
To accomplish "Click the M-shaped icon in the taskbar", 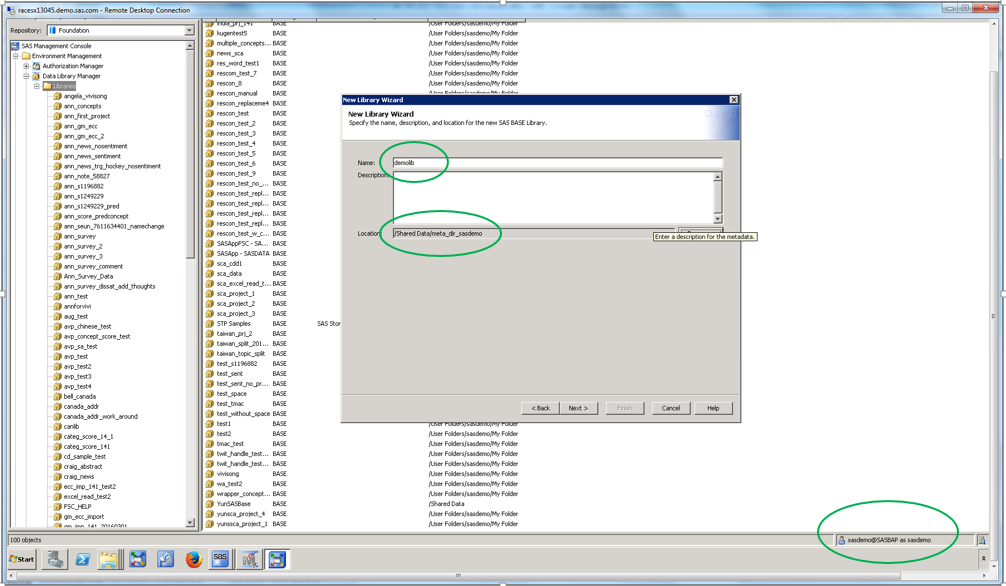I will point(249,560).
